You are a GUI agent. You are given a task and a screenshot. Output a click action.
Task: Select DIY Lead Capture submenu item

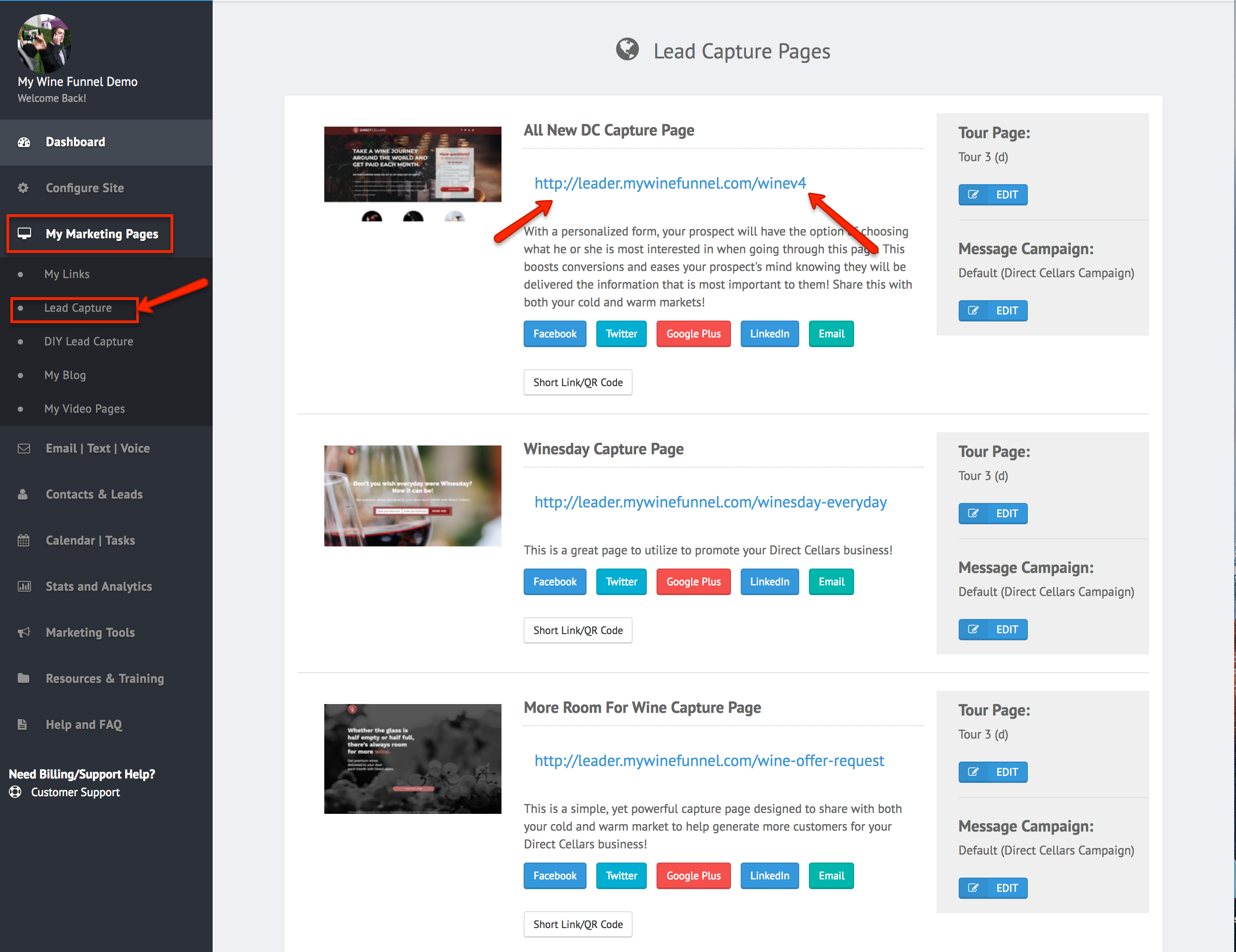[89, 342]
